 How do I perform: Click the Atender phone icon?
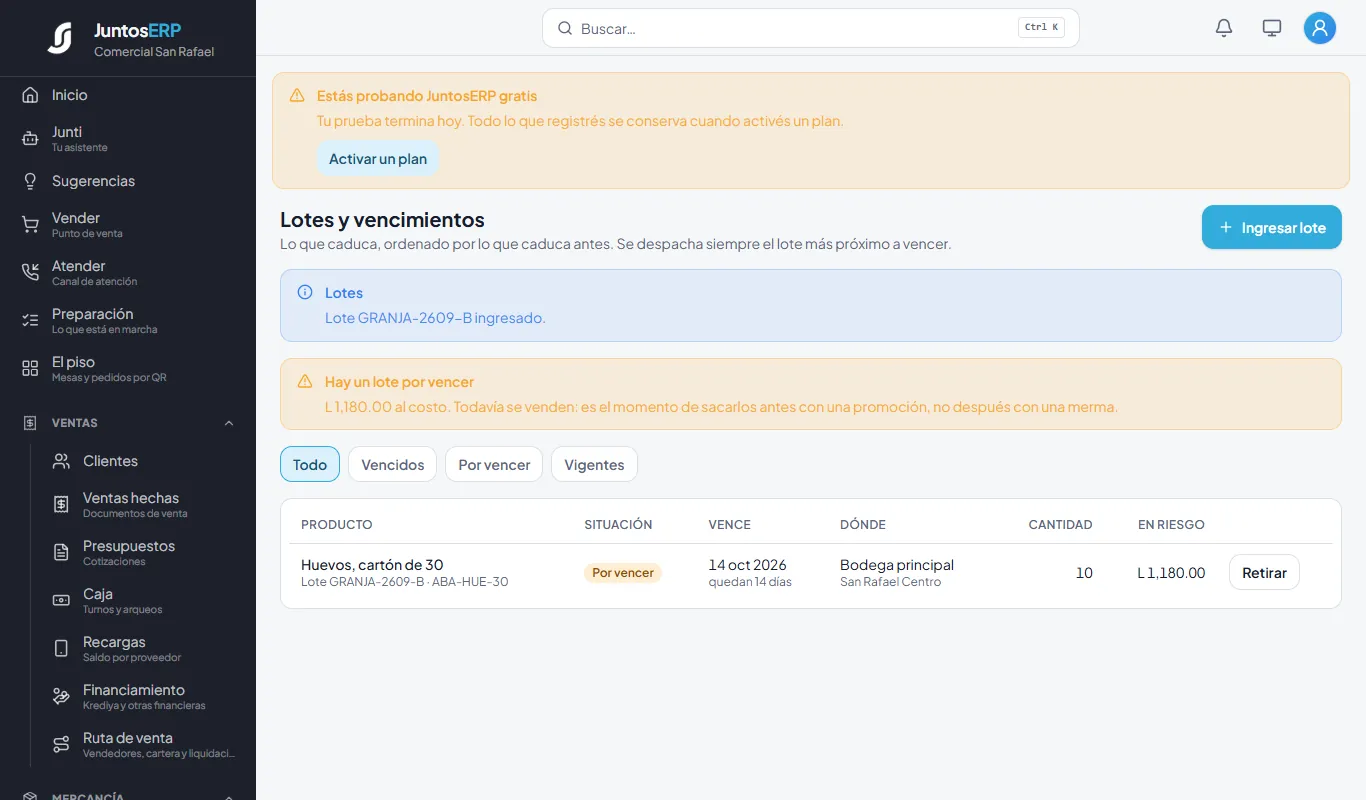click(30, 273)
